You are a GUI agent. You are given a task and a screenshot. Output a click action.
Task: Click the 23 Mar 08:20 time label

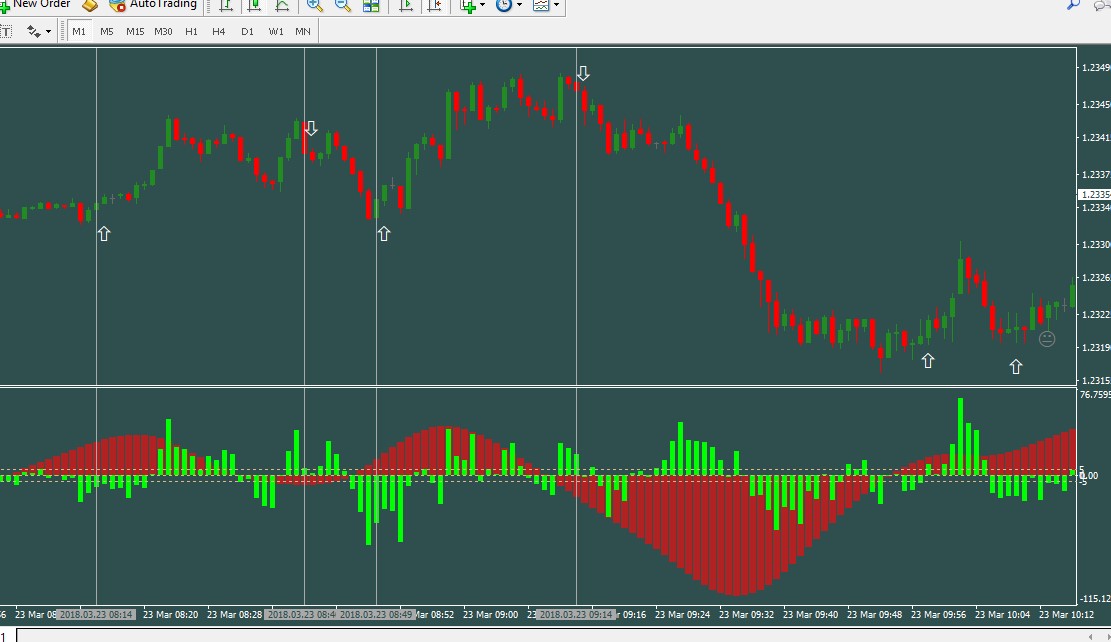(171, 614)
